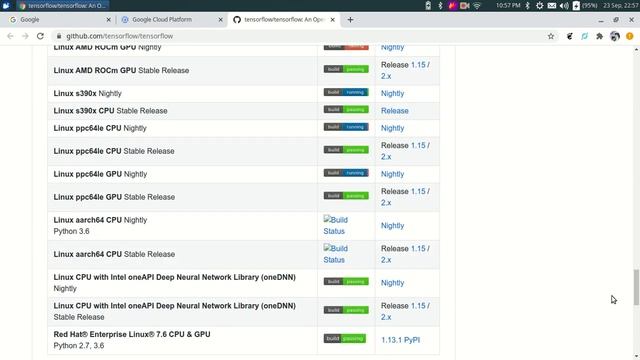Bookmark this page with the star icon
Image resolution: width=640 pixels, height=360 pixels.
pos(551,36)
